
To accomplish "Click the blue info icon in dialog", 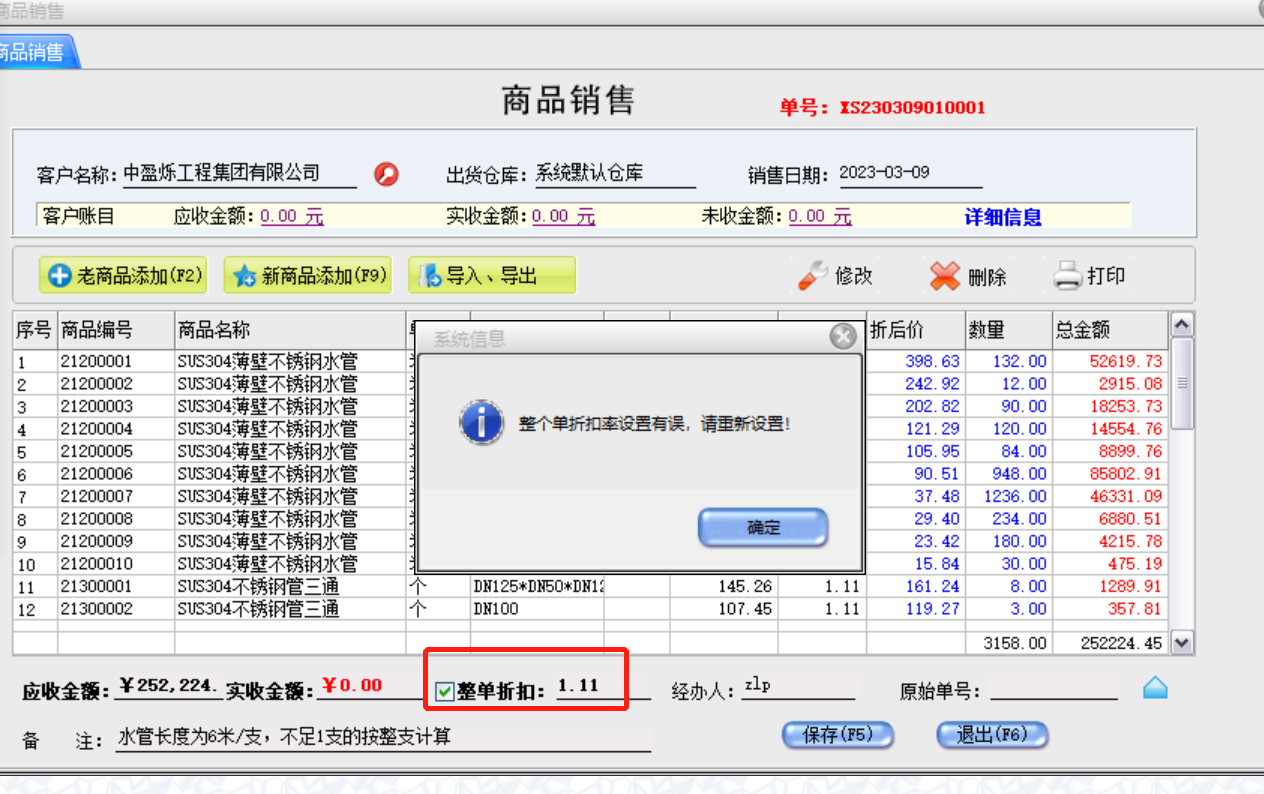I will click(x=480, y=423).
